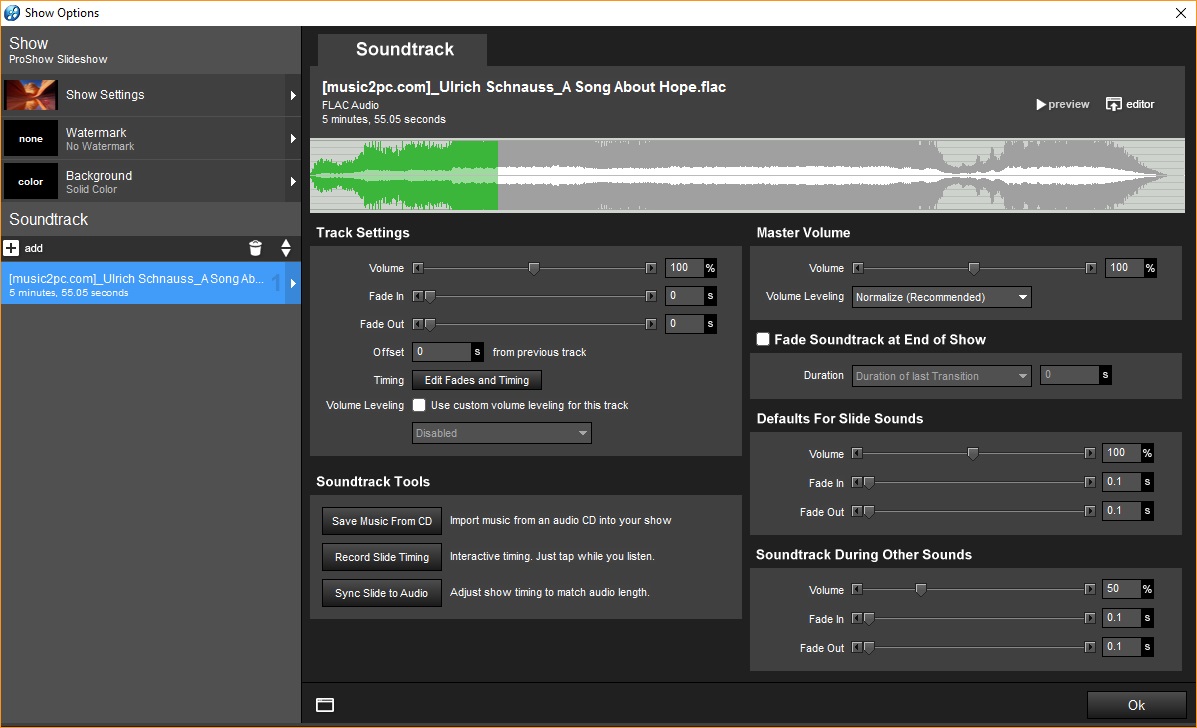Open Background Solid Color section
Viewport: 1197px width, 728px height.
(x=150, y=182)
